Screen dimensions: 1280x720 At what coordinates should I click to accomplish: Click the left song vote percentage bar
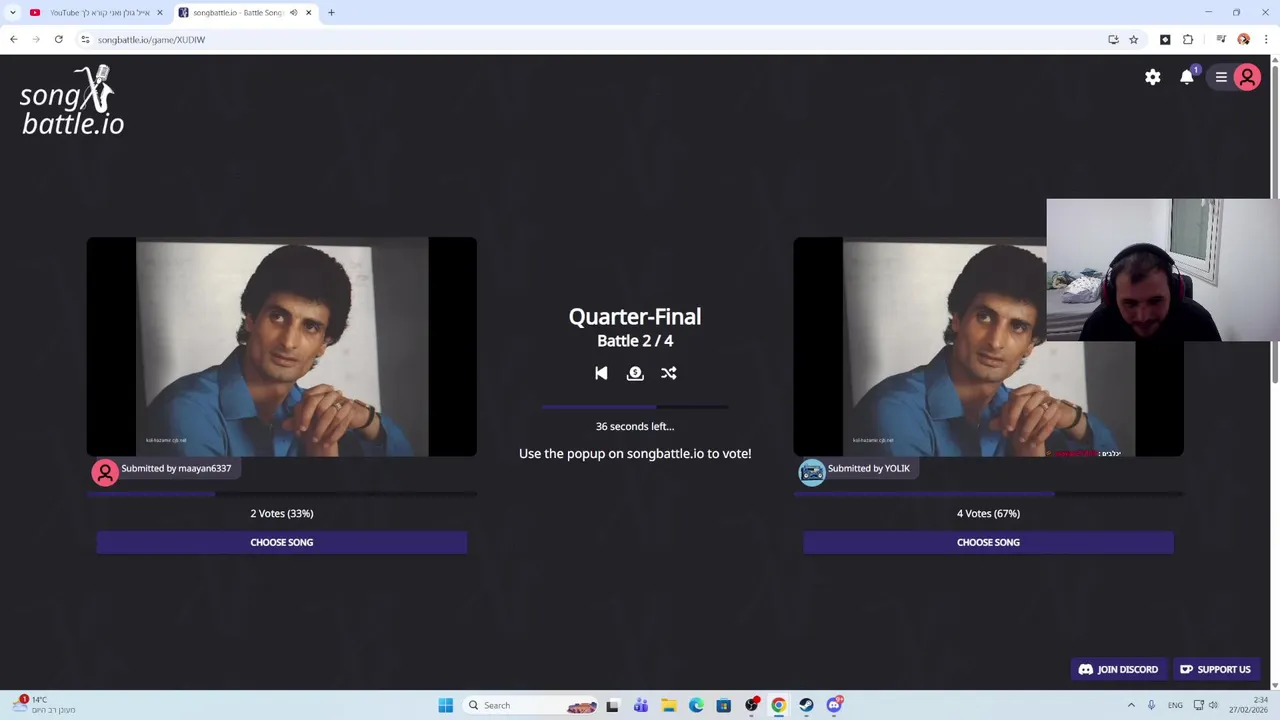tap(282, 493)
